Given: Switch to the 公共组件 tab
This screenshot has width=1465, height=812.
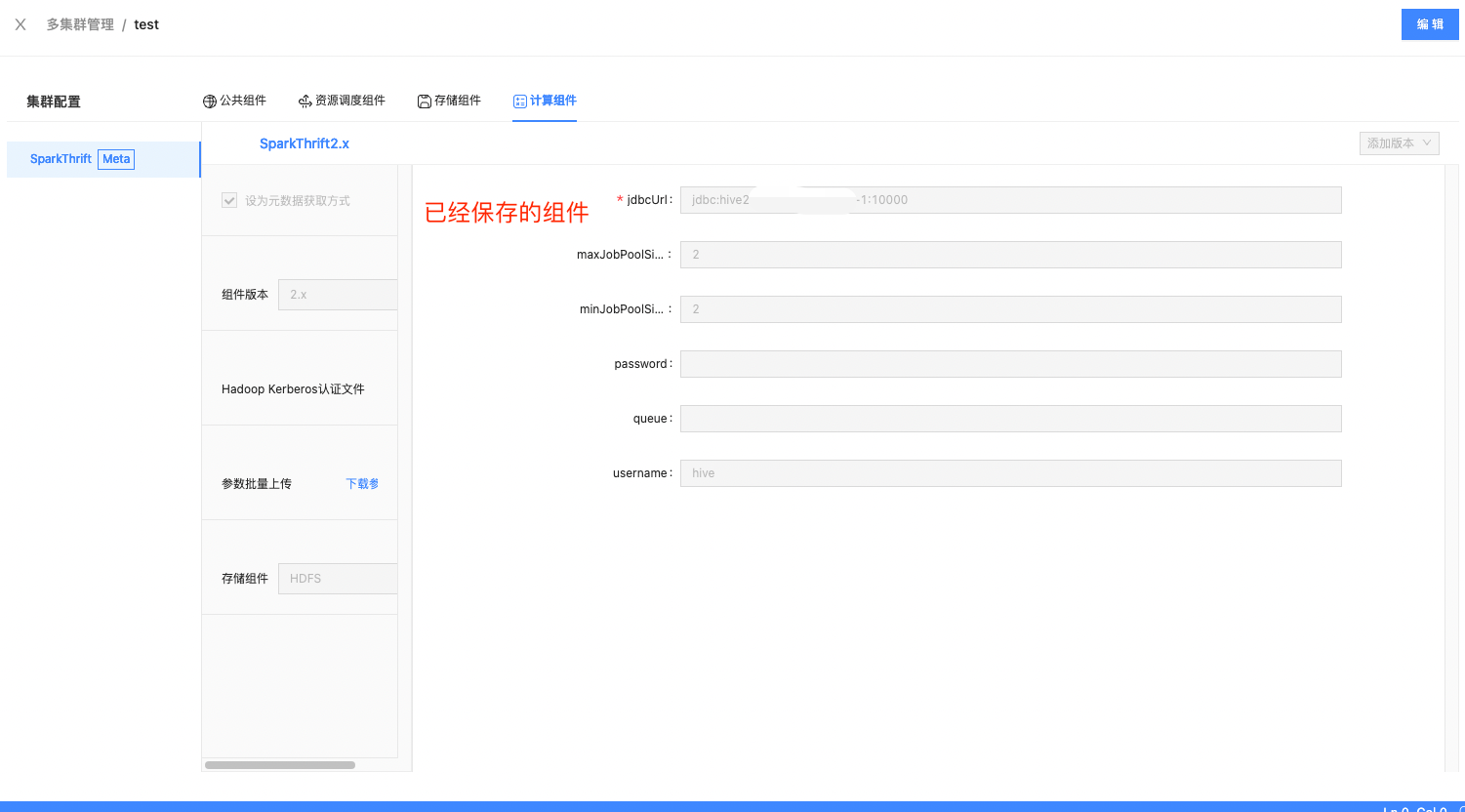Looking at the screenshot, I should [x=234, y=101].
